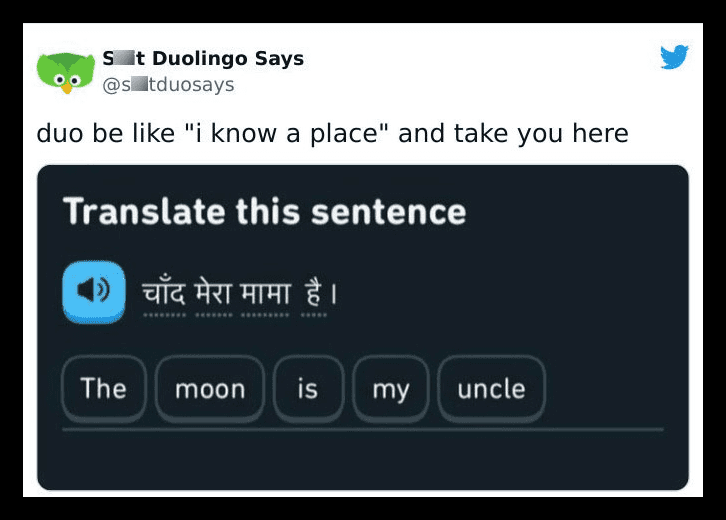
Task: Show hint for Hindi word मामा
Action: (265, 294)
